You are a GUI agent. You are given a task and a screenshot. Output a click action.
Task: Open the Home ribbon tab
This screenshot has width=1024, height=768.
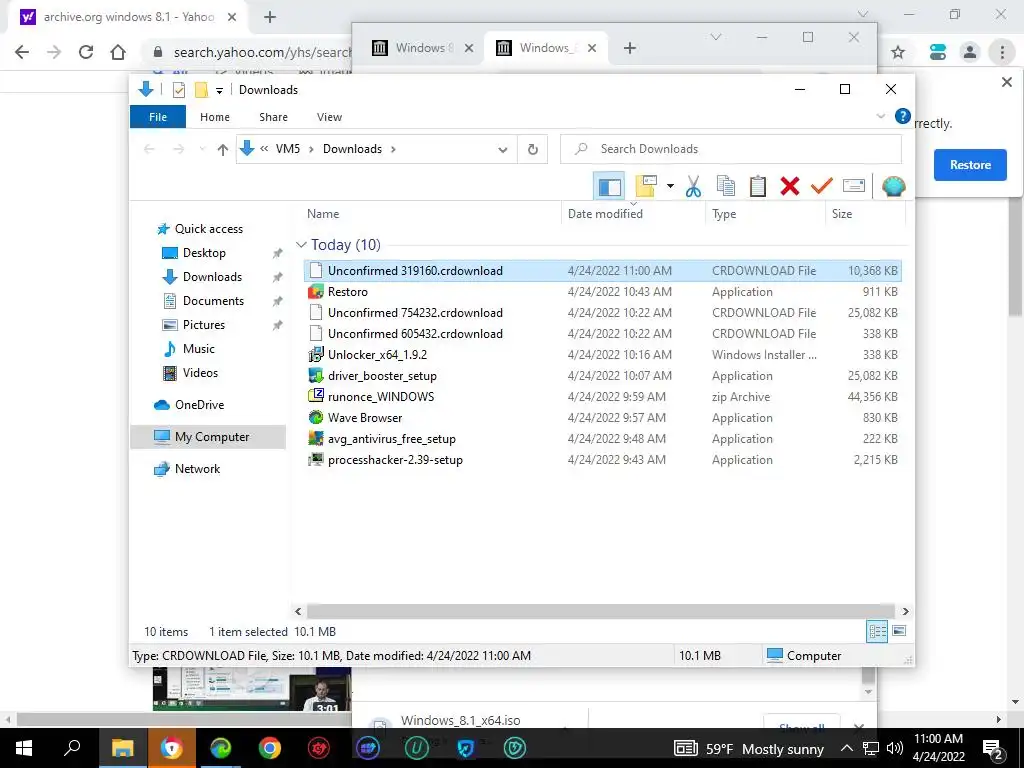(x=215, y=117)
